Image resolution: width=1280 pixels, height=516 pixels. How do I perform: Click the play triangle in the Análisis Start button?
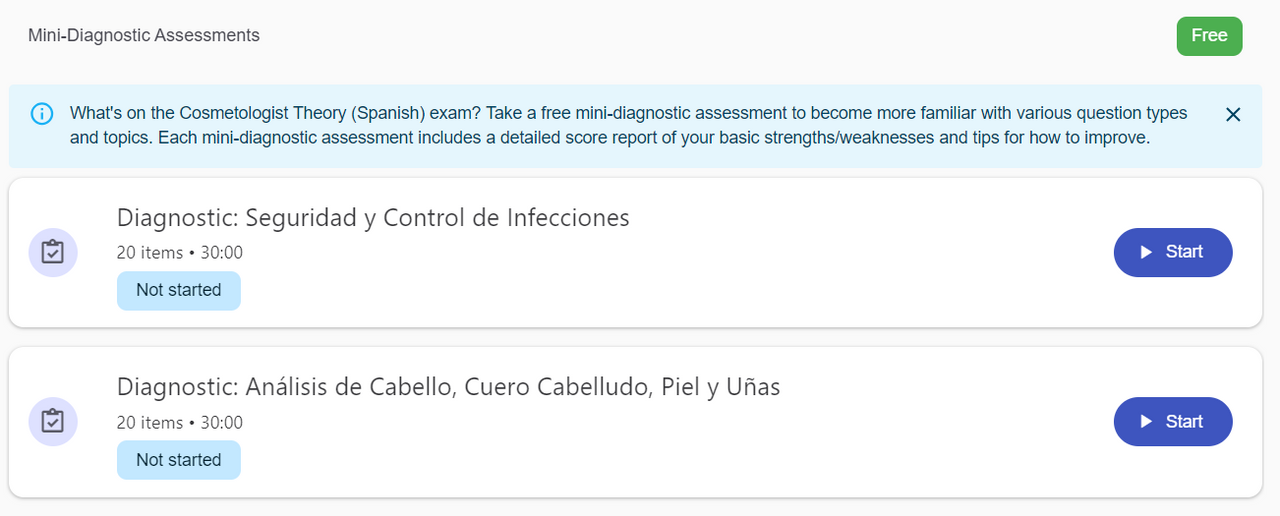(1147, 422)
